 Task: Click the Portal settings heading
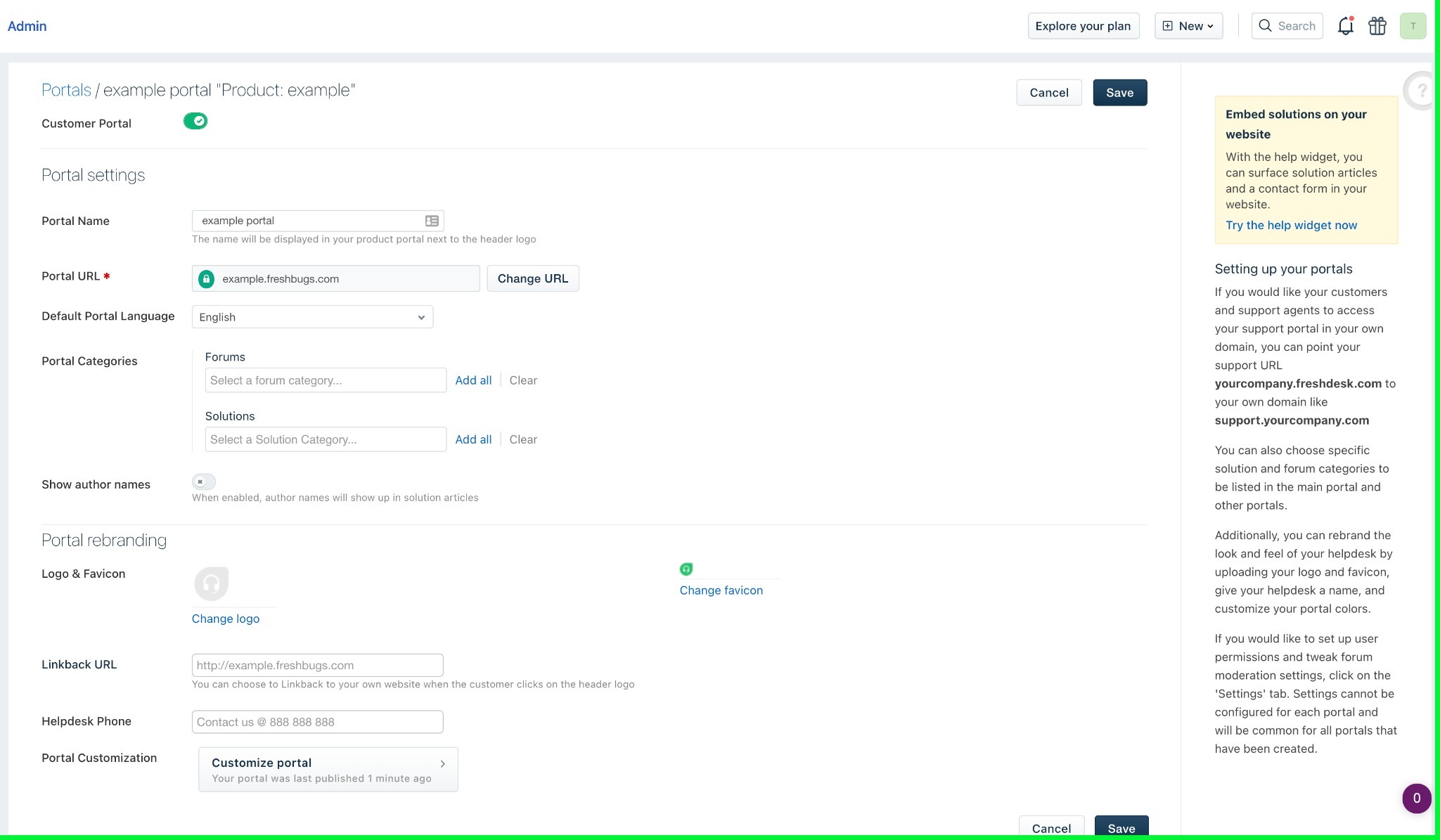[x=93, y=175]
